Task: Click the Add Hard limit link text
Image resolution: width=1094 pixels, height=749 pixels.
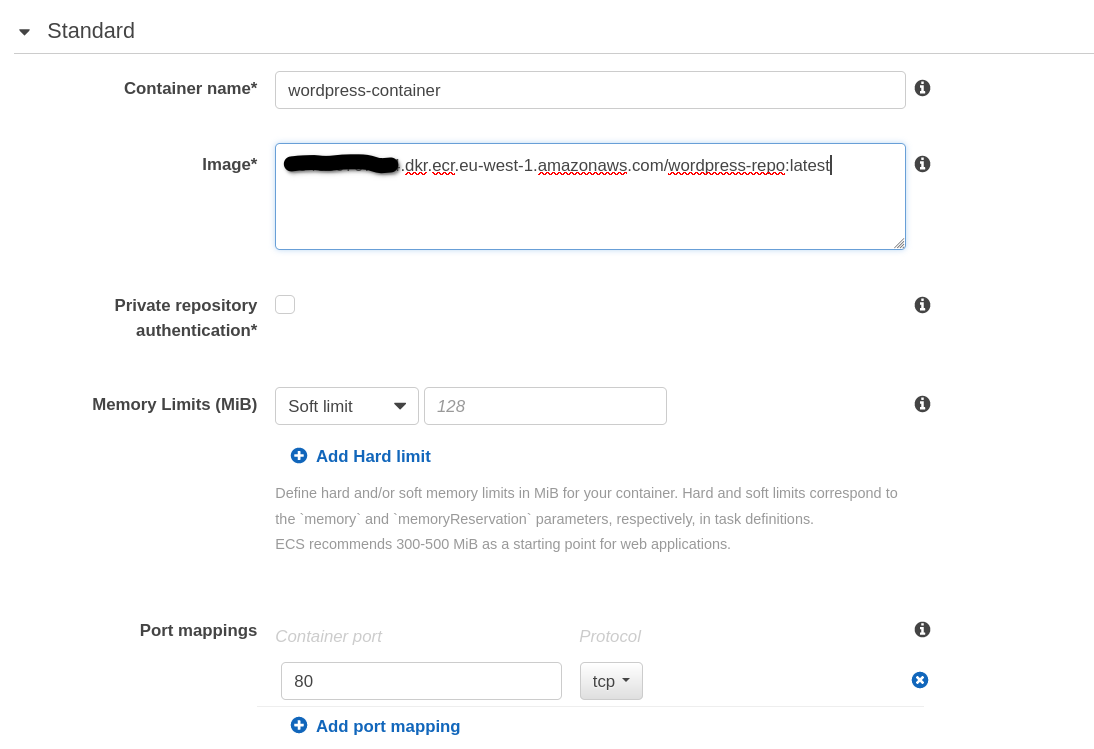Action: [373, 457]
